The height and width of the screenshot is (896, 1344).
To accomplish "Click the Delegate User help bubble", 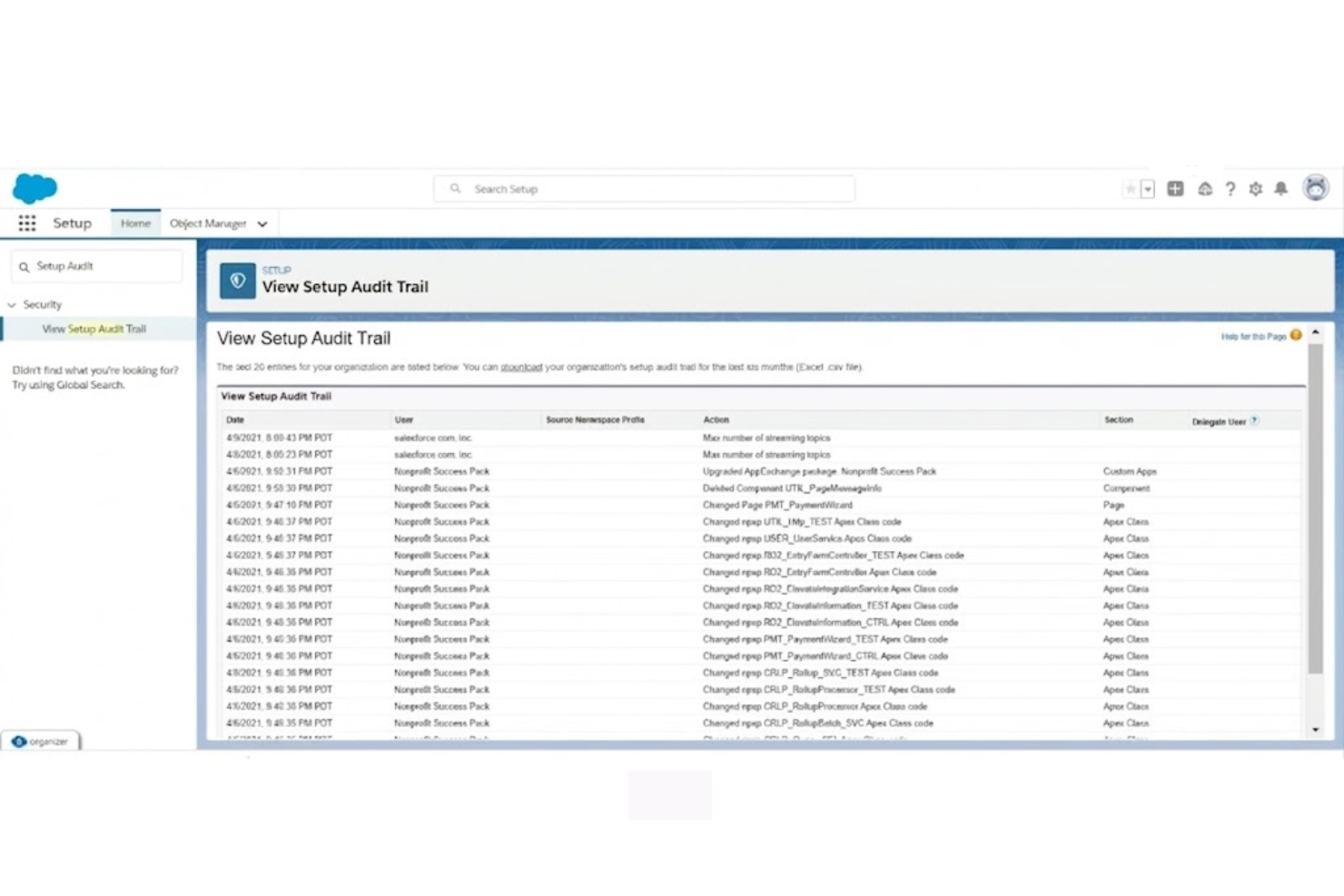I will click(1254, 419).
